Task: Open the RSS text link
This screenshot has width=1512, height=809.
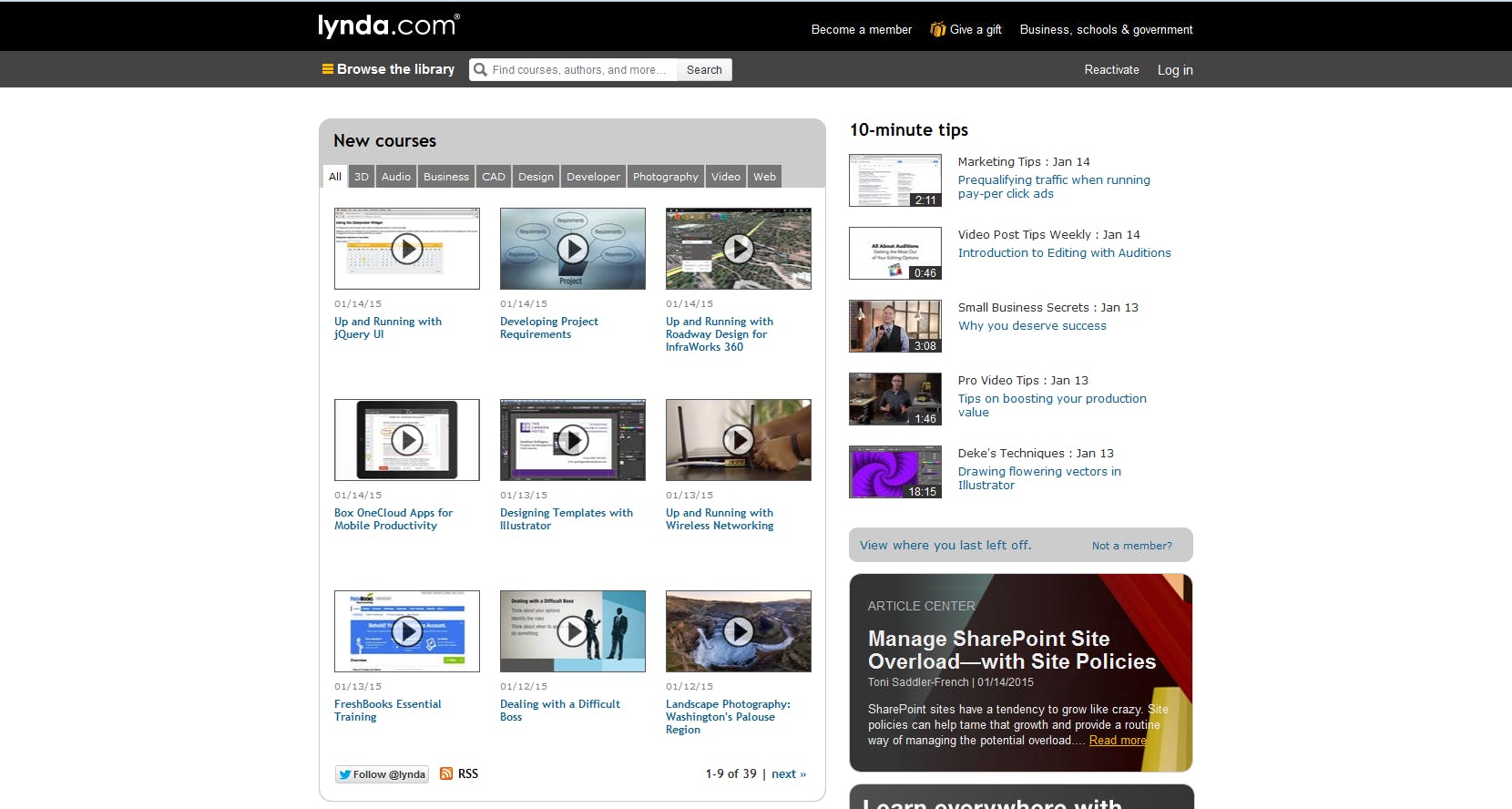Action: click(x=468, y=773)
